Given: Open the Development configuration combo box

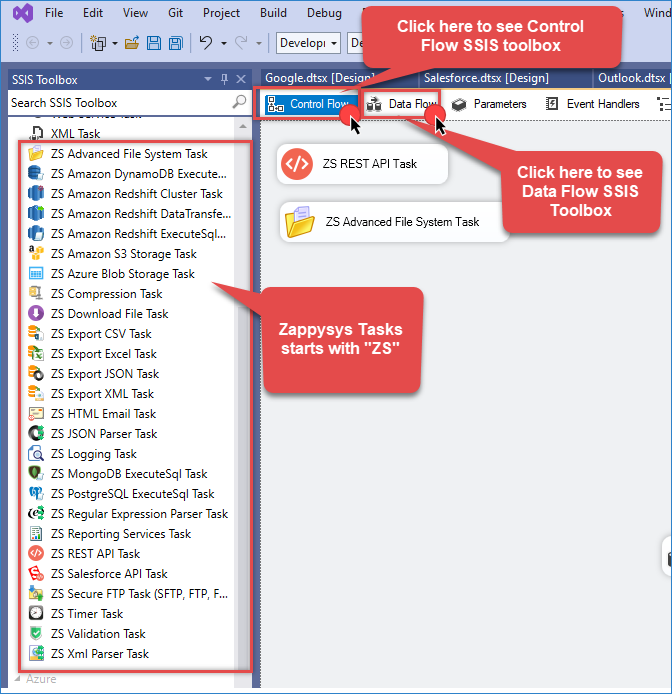Looking at the screenshot, I should coord(308,43).
